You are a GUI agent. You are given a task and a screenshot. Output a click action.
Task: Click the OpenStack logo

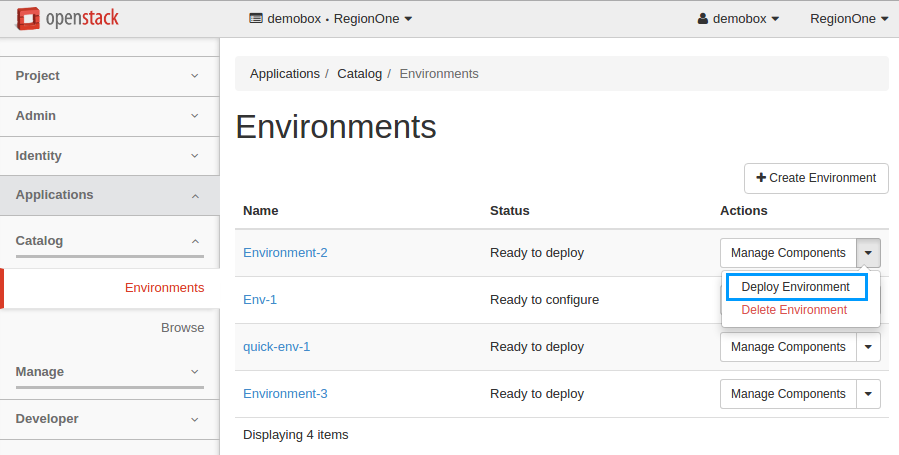coord(67,18)
